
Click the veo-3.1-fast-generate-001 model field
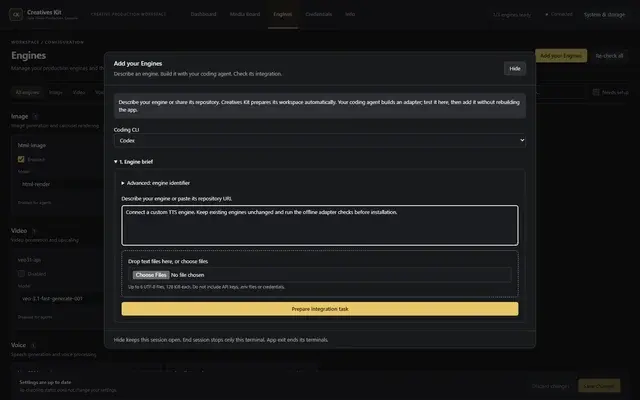click(x=61, y=299)
